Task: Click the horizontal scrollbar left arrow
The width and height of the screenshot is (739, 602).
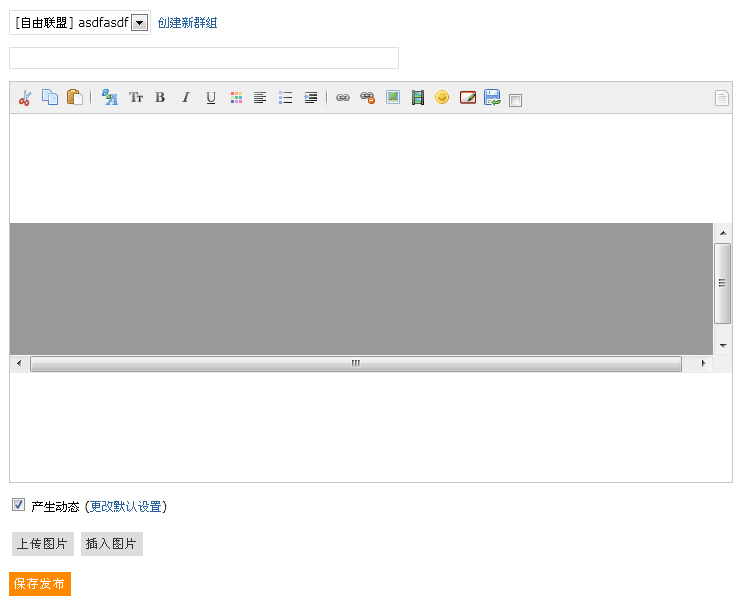Action: click(19, 363)
